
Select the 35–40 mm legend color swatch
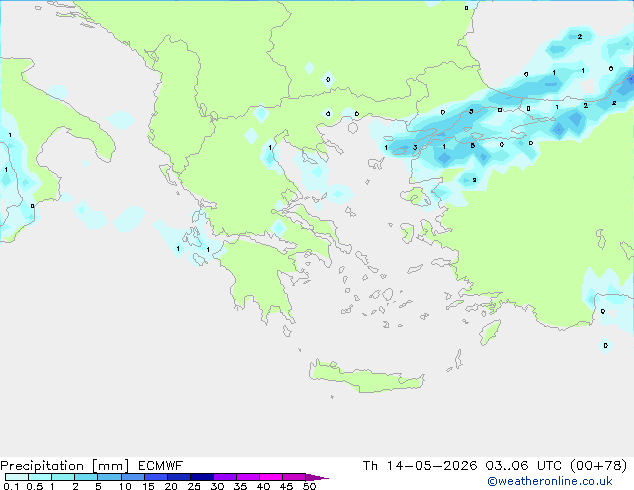coord(247,477)
